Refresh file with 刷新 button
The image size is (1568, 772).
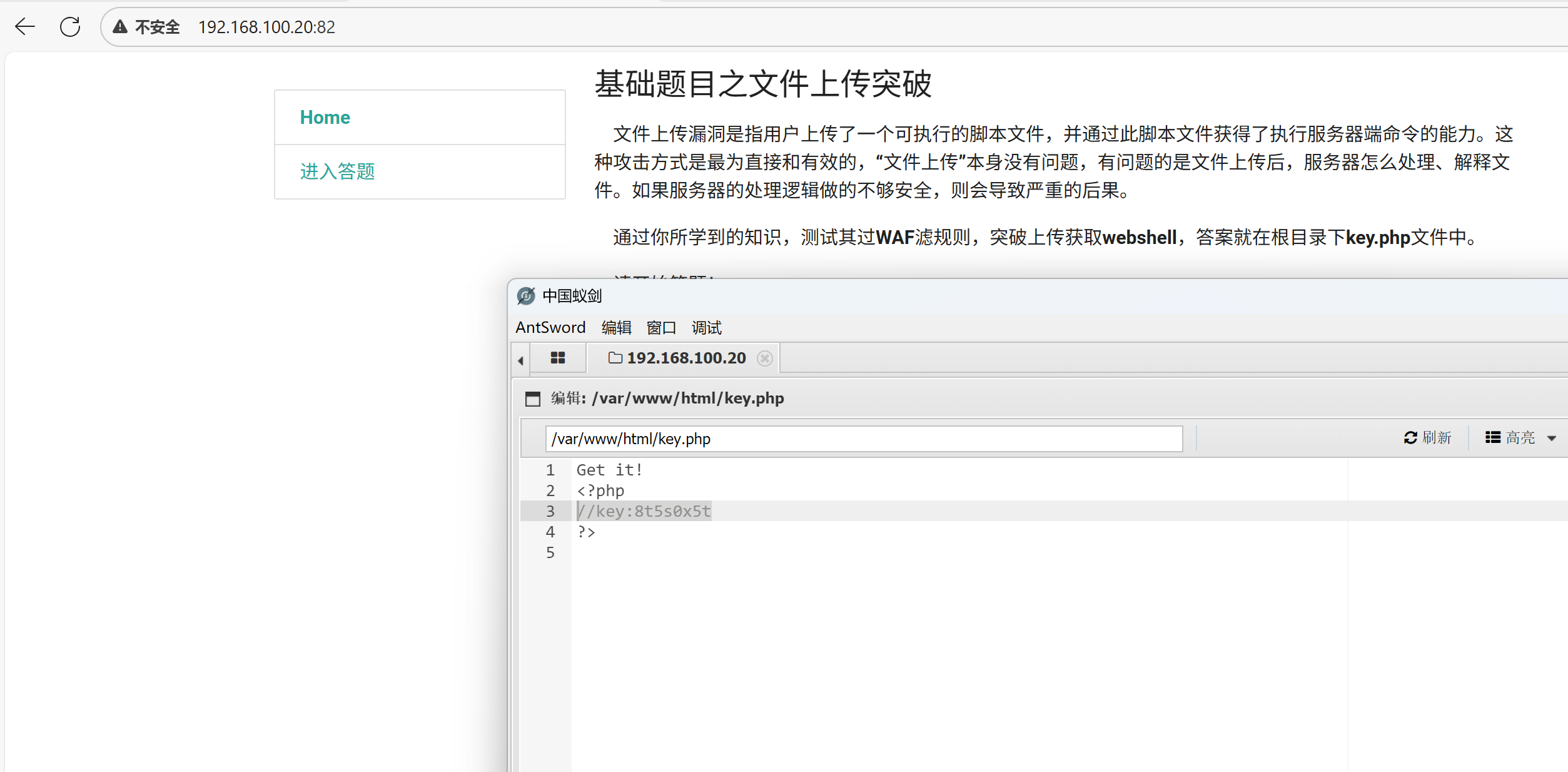[x=1427, y=438]
